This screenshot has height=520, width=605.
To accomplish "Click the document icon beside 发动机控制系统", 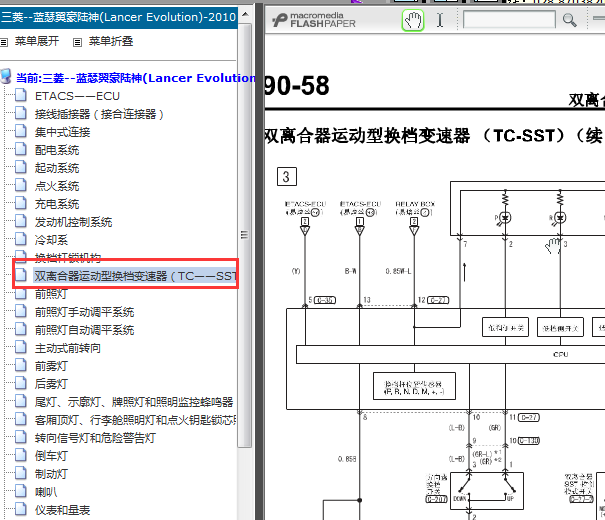I will pyautogui.click(x=21, y=221).
